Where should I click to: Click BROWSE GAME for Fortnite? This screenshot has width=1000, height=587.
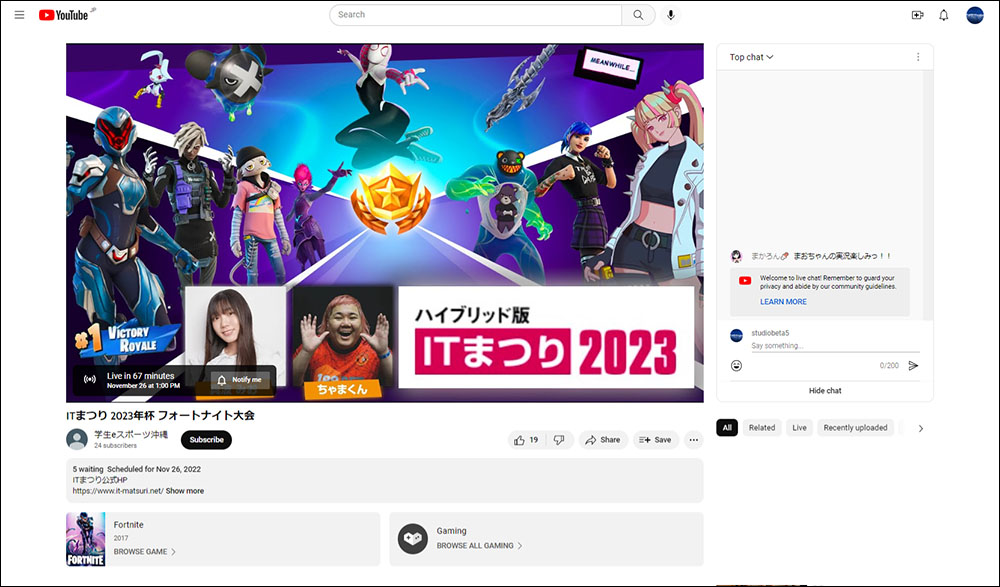click(144, 551)
